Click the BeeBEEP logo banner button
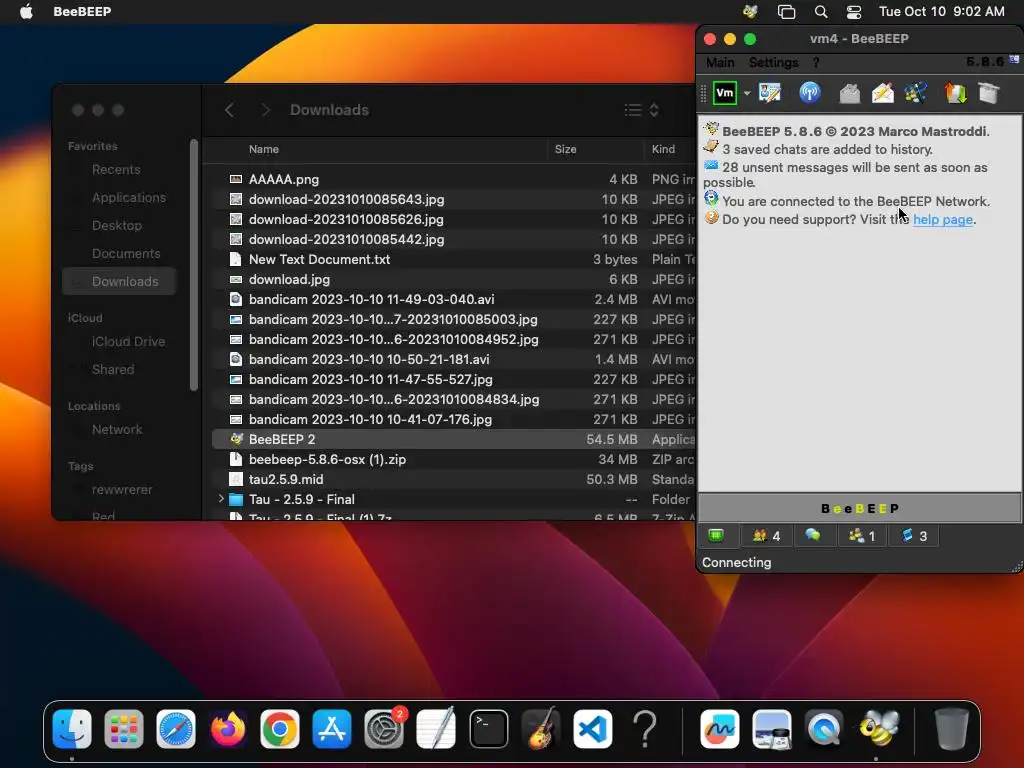 (859, 508)
